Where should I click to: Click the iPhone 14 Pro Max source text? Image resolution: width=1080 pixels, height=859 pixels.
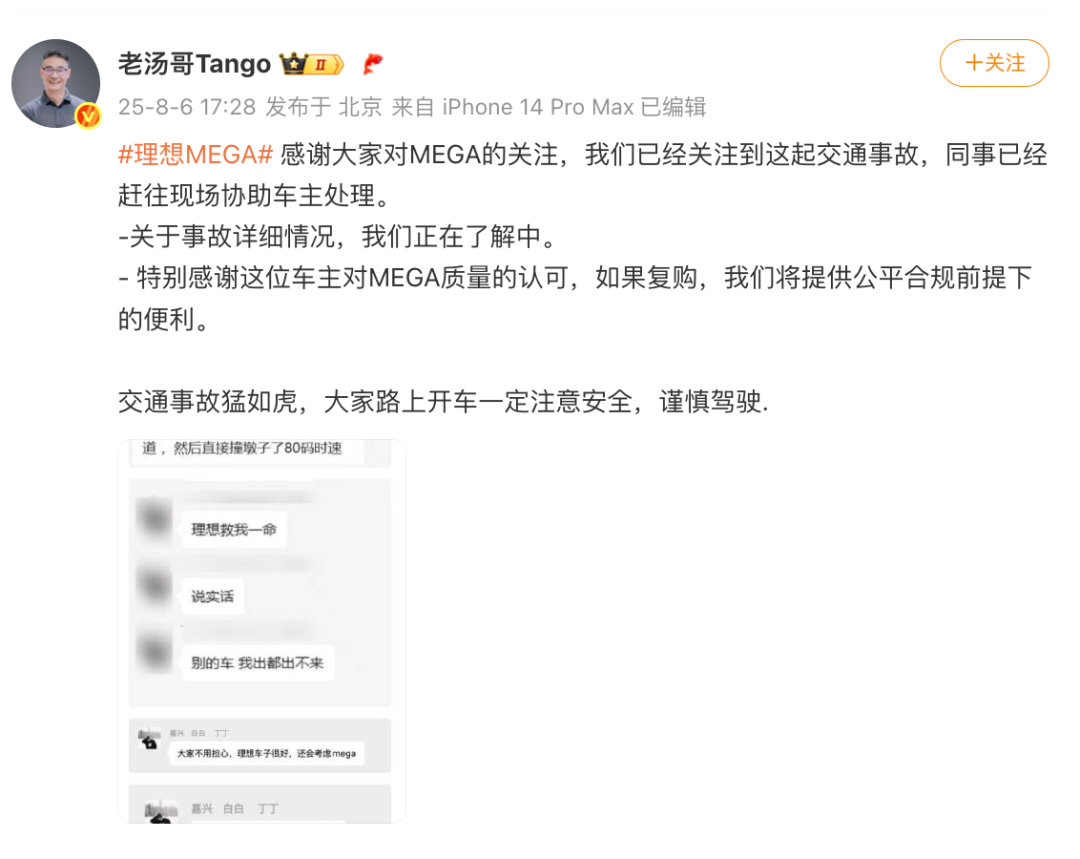click(x=538, y=107)
